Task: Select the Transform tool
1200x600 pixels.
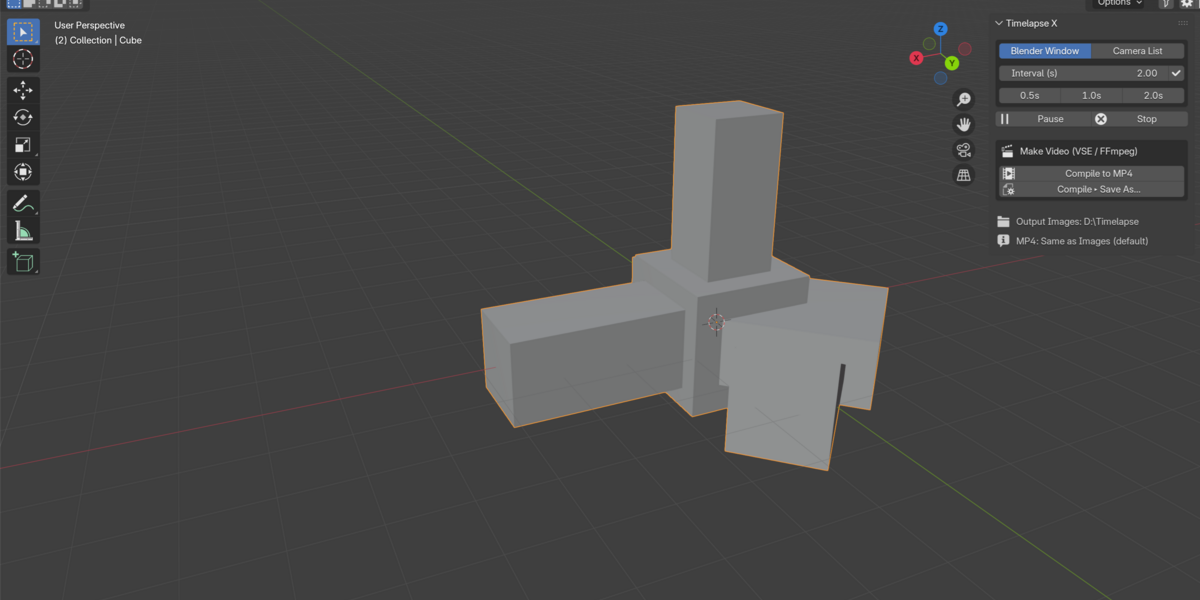Action: pyautogui.click(x=23, y=172)
